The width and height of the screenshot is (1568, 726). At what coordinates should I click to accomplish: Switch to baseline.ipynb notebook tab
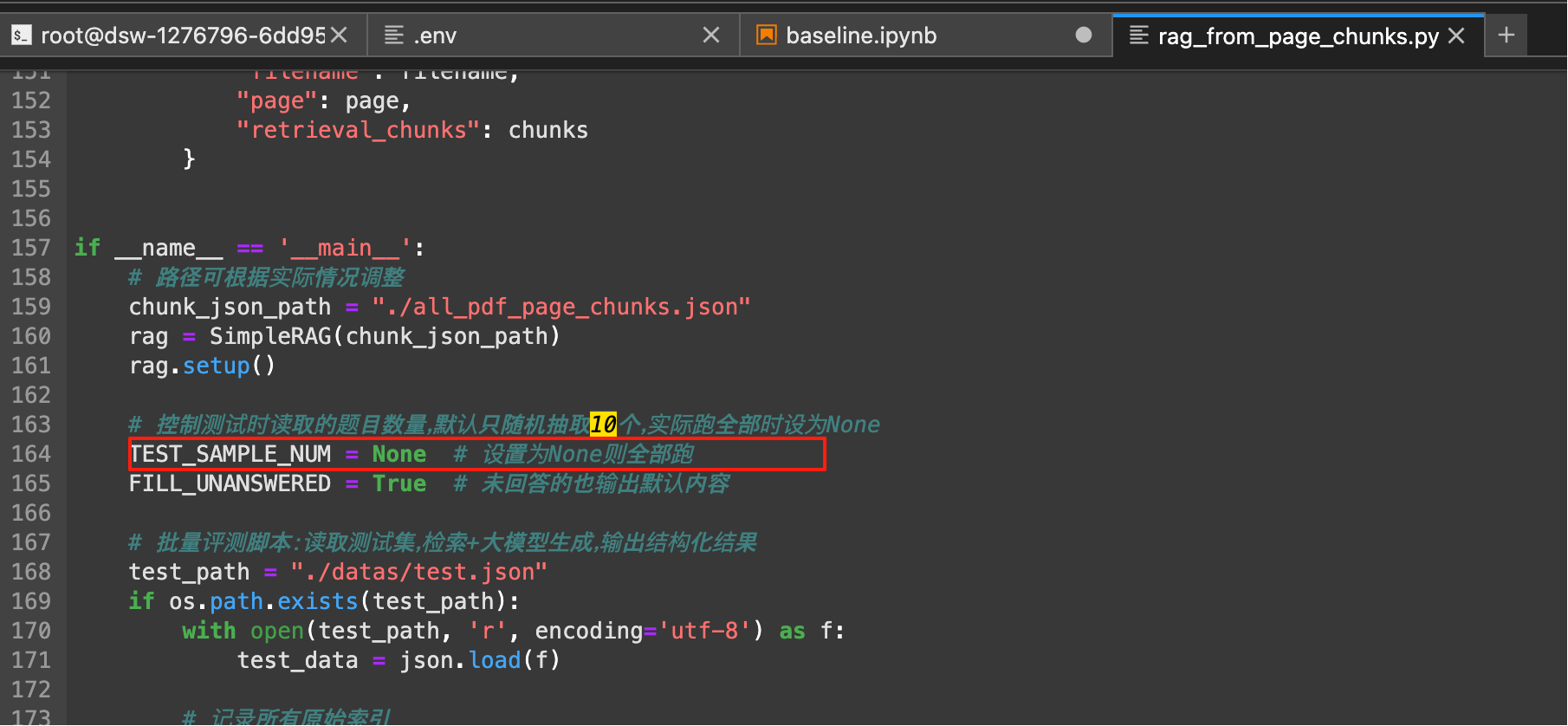(x=926, y=36)
